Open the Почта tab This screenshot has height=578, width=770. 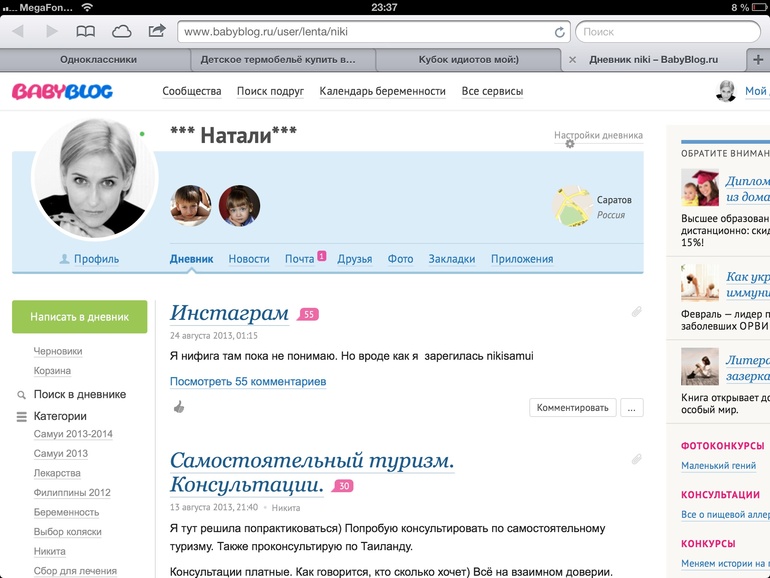click(x=300, y=259)
